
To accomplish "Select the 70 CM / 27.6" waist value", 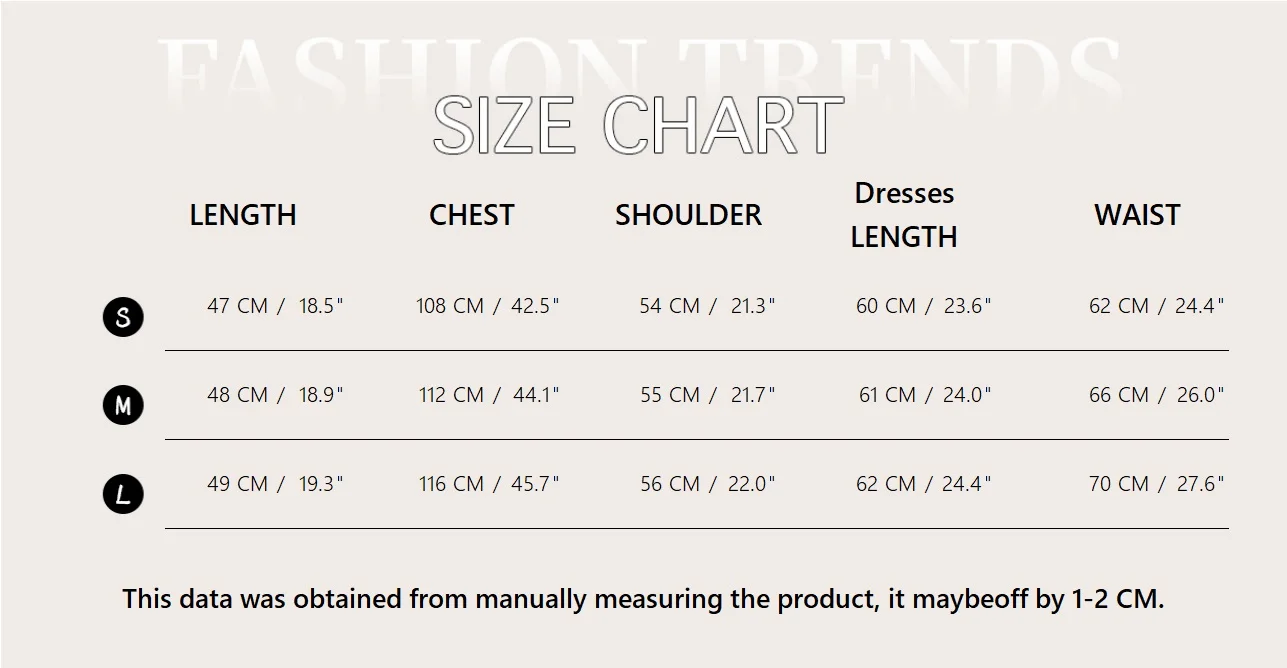I will pos(1156,484).
